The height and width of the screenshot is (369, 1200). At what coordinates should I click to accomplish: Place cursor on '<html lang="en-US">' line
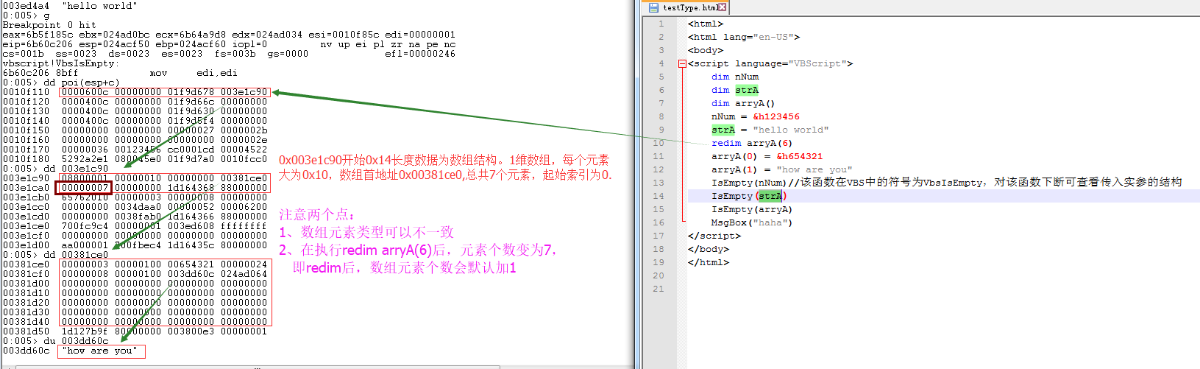click(x=744, y=36)
